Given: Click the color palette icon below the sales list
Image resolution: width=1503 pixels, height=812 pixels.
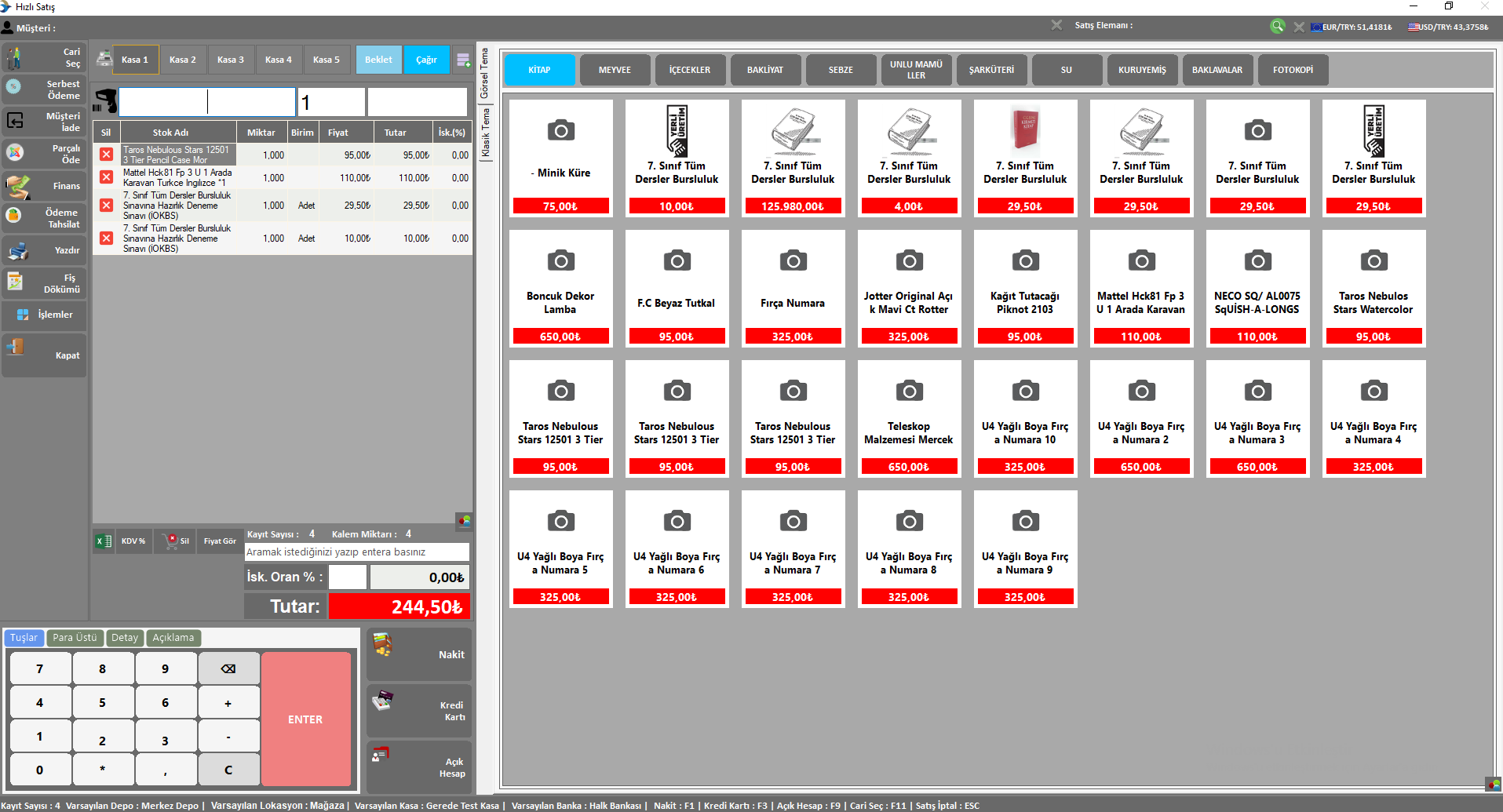Looking at the screenshot, I should pos(465,520).
